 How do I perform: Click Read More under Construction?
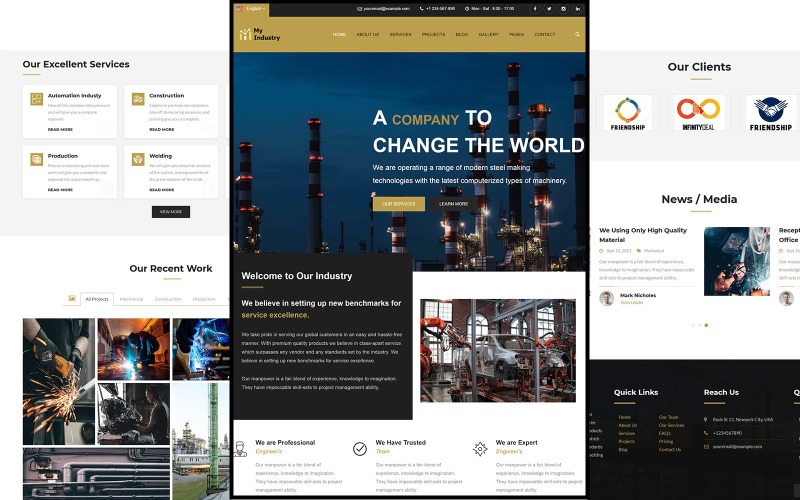click(x=162, y=130)
